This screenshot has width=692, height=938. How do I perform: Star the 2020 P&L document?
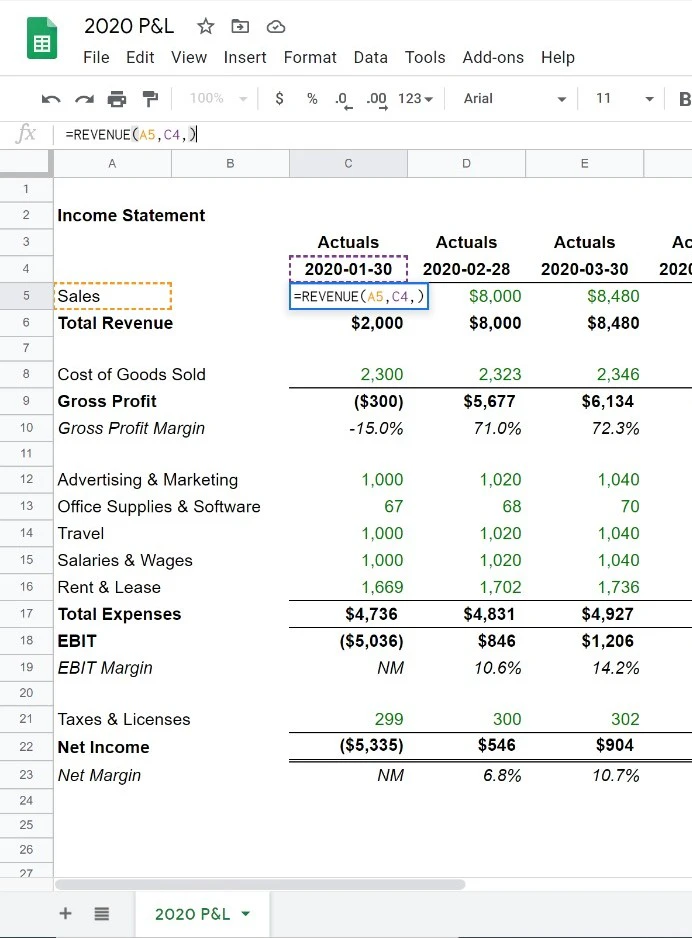point(205,26)
